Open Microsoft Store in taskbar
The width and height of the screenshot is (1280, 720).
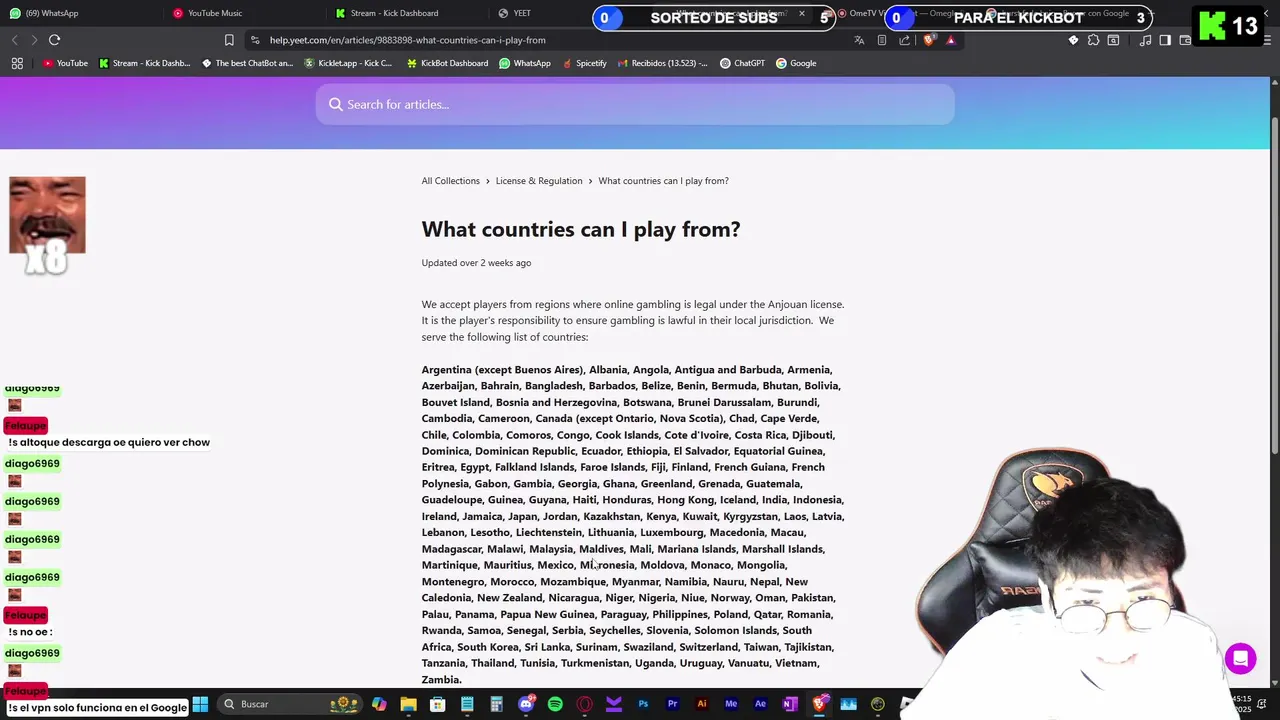437,704
